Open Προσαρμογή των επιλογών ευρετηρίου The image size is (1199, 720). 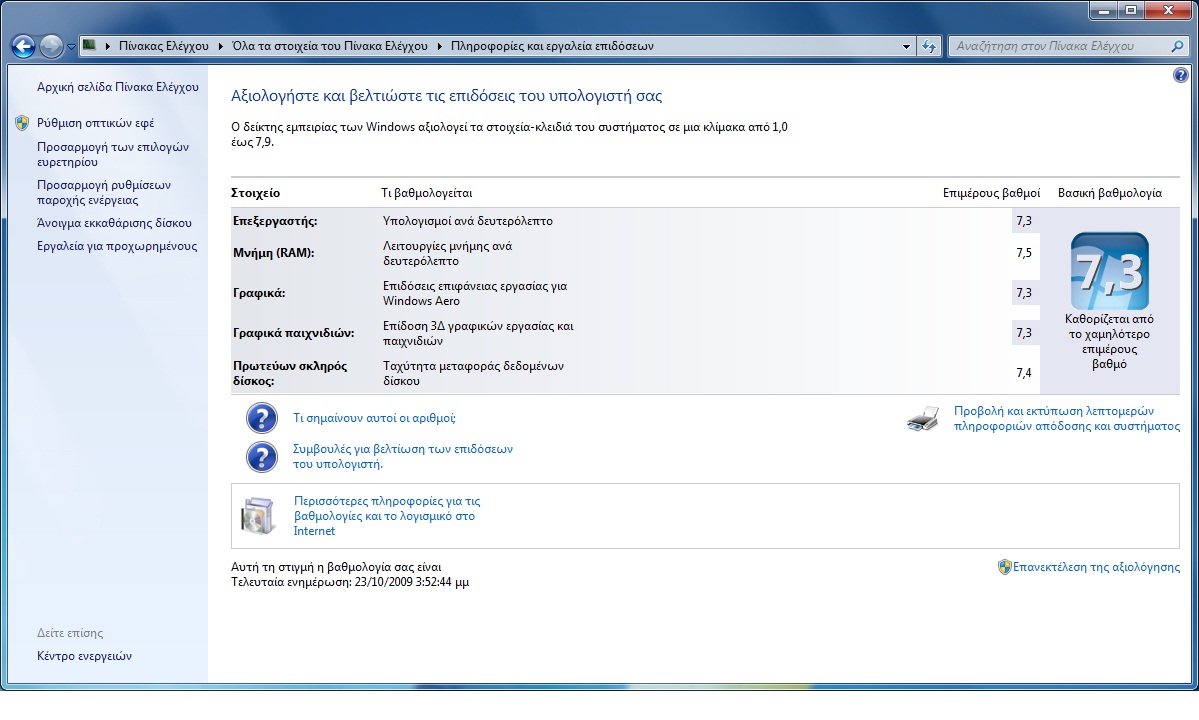(113, 154)
